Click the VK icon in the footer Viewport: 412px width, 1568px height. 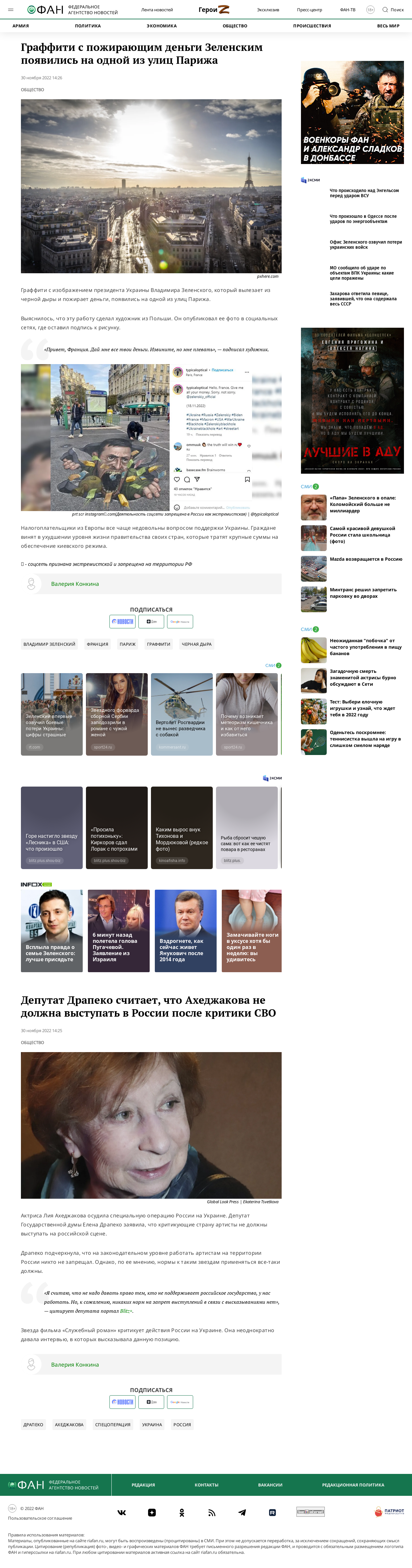coord(122,1512)
